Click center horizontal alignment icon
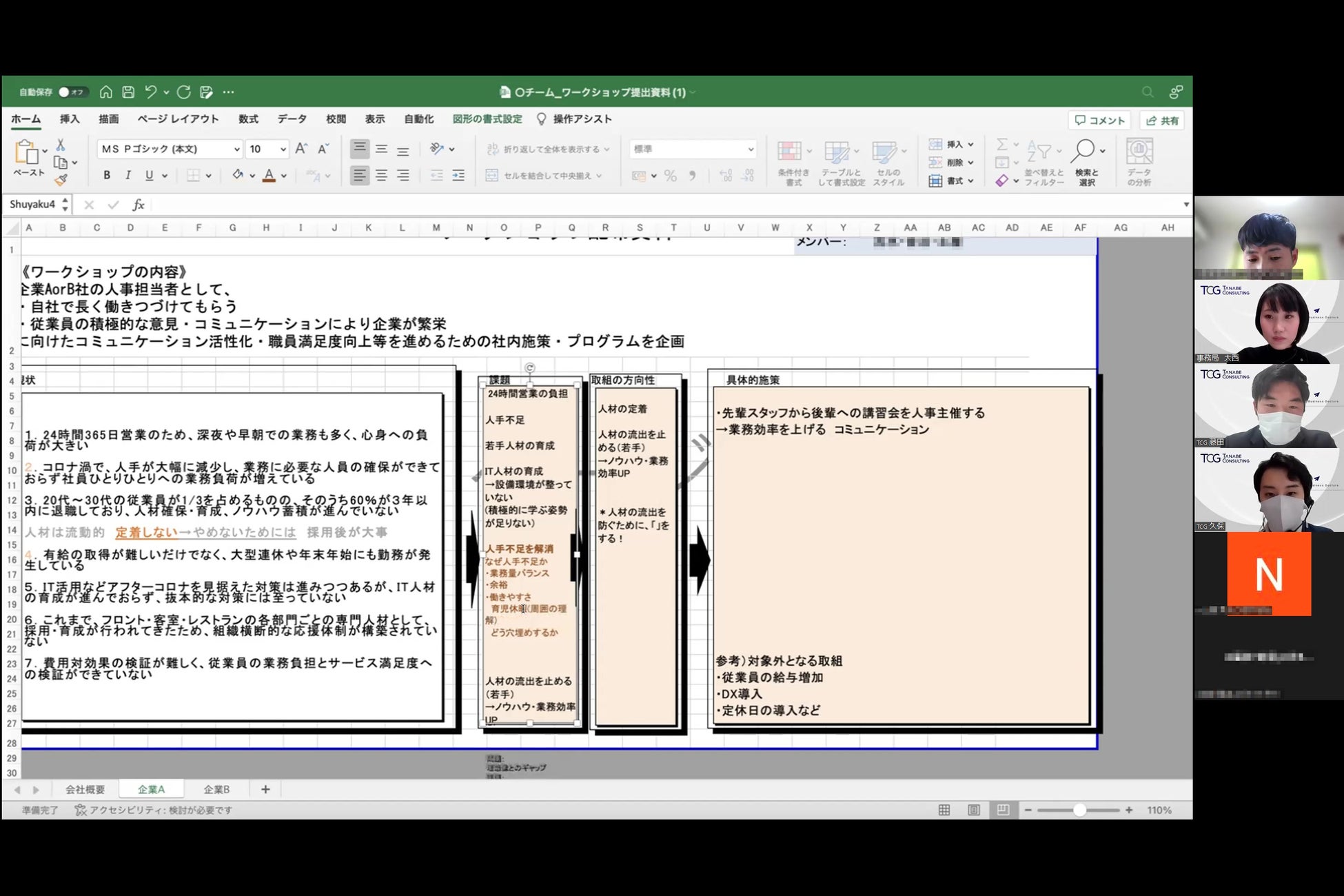The image size is (1344, 896). pos(381,176)
